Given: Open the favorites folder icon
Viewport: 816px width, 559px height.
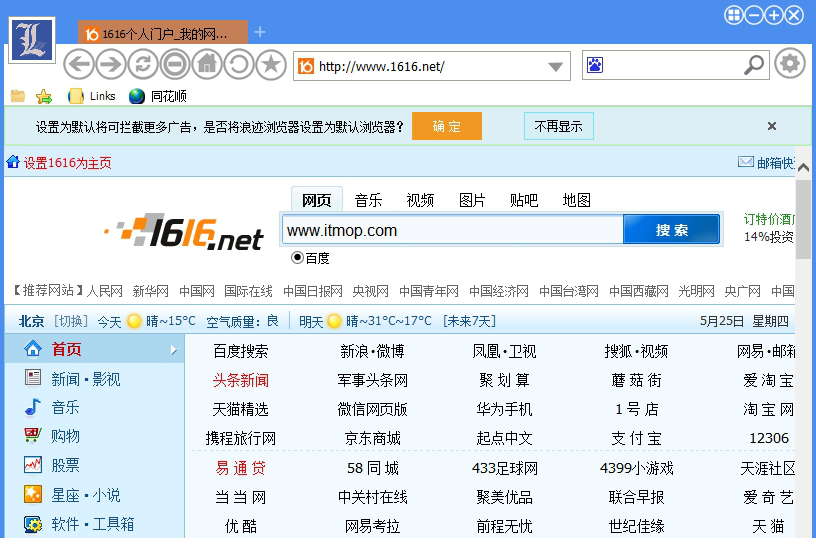Looking at the screenshot, I should 18,96.
